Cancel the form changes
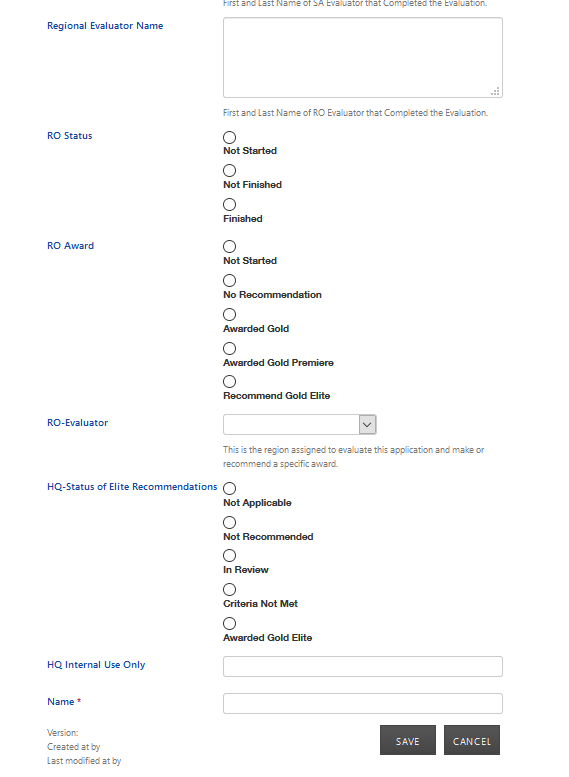The width and height of the screenshot is (569, 777). point(472,740)
